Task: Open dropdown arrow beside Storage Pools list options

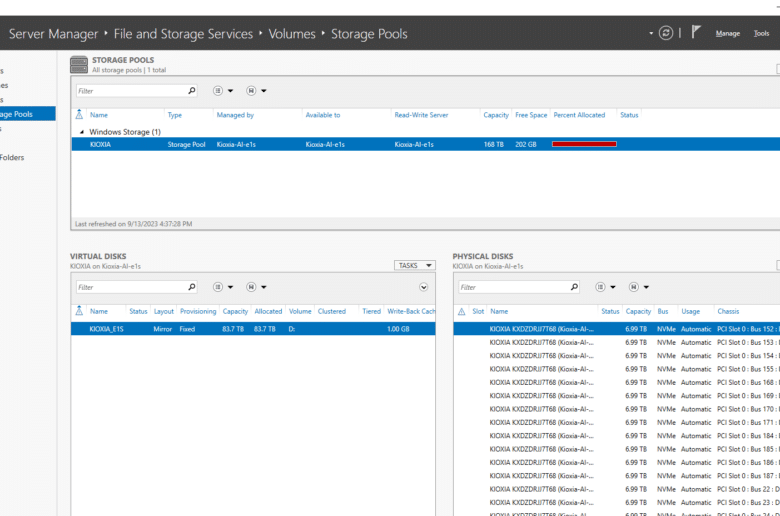Action: pyautogui.click(x=230, y=91)
